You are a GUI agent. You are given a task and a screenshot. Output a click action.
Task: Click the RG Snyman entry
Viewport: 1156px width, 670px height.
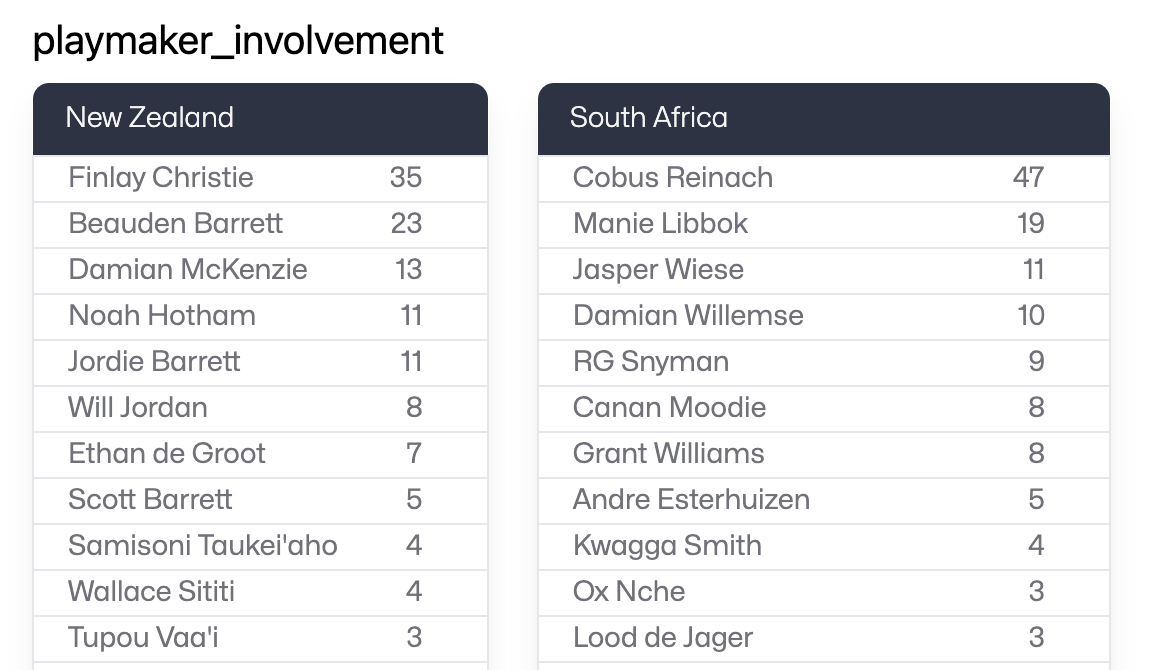pos(824,363)
